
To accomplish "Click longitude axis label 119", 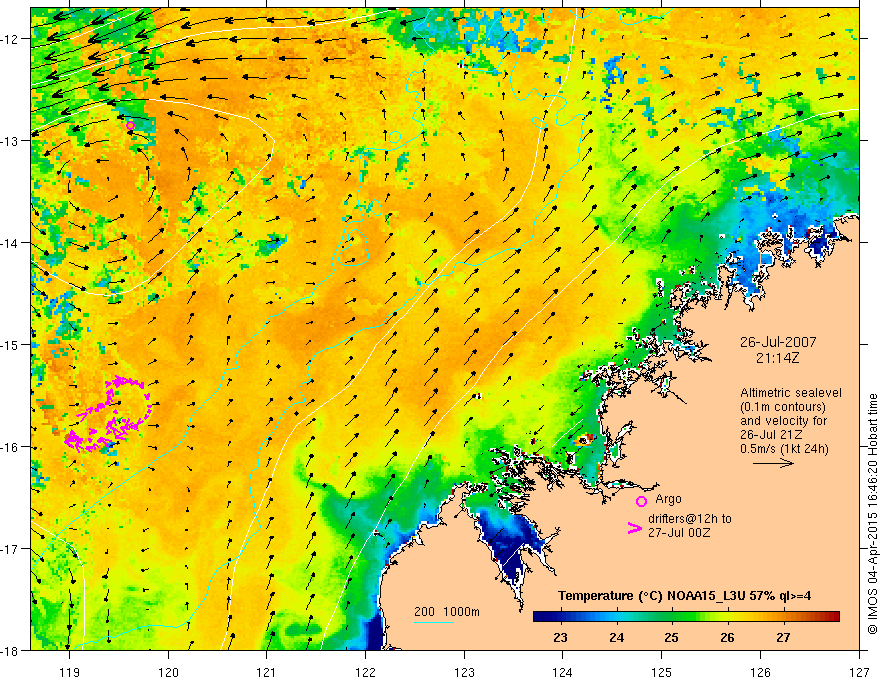I will 69,672.
